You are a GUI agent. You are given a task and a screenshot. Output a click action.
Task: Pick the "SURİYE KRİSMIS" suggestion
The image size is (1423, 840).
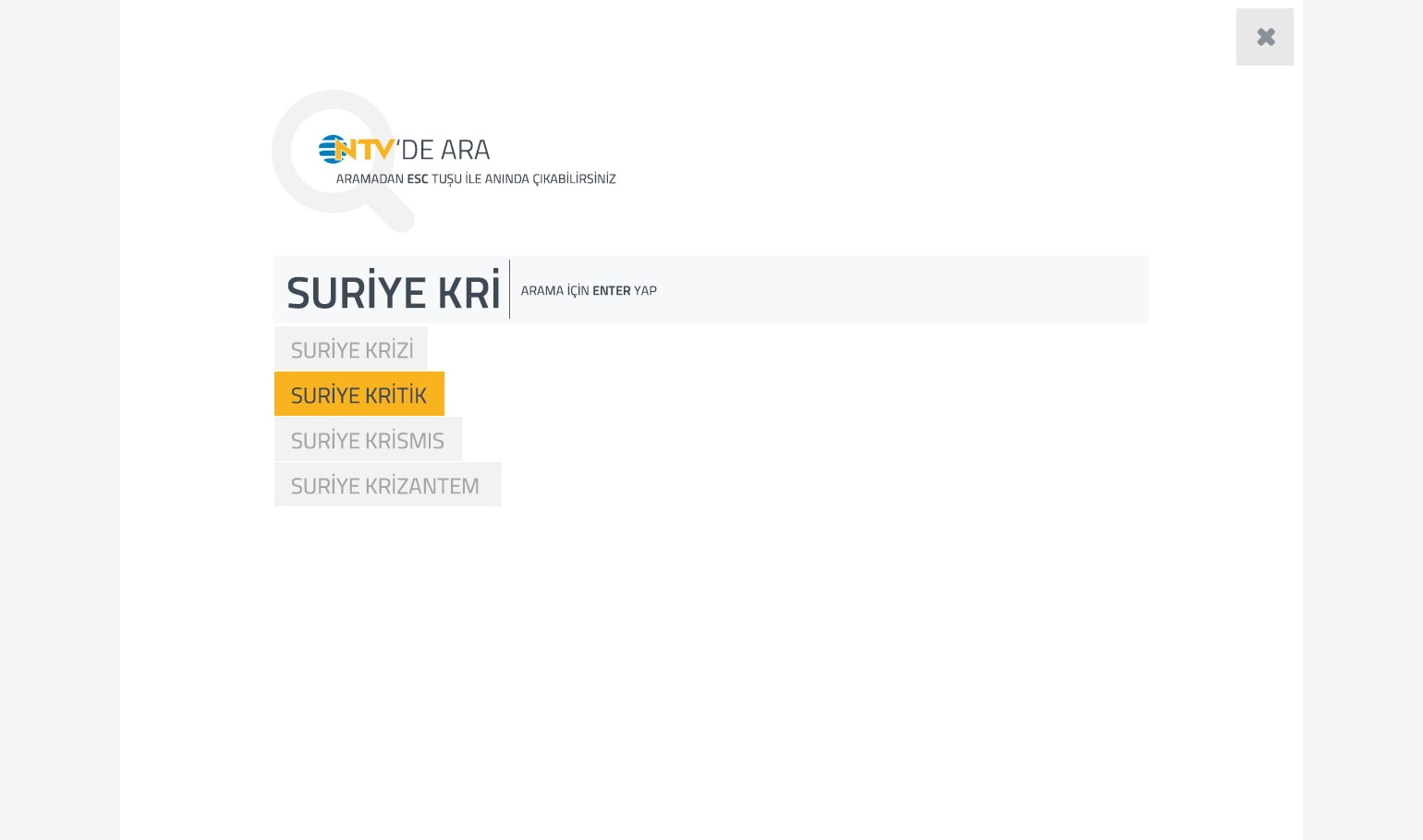coord(368,440)
